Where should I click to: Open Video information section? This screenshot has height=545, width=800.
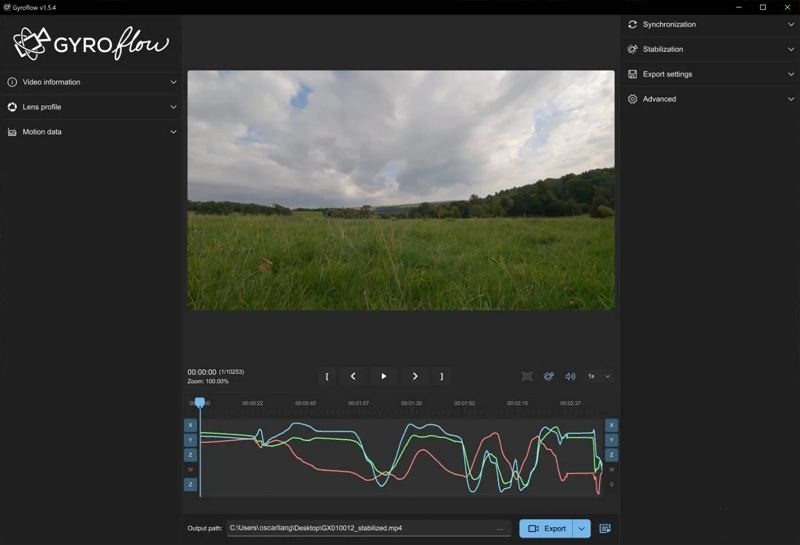pyautogui.click(x=92, y=82)
